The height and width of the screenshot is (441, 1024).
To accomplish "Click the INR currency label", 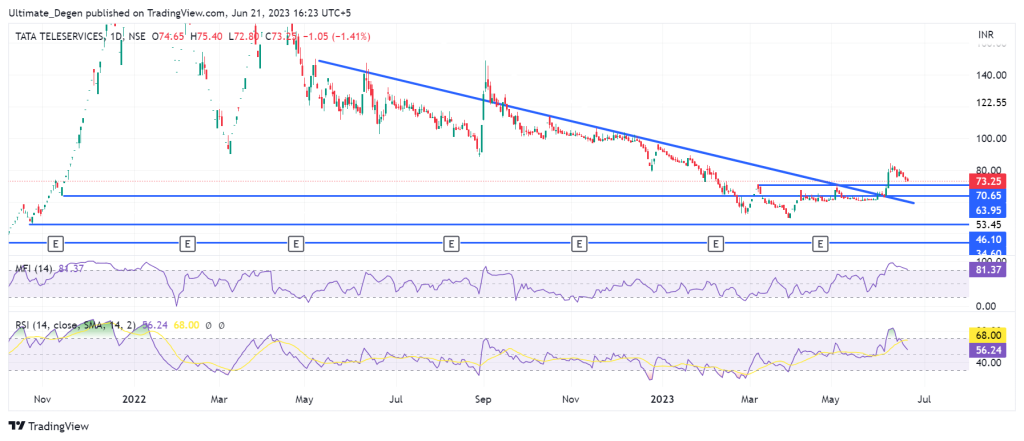I will point(987,34).
